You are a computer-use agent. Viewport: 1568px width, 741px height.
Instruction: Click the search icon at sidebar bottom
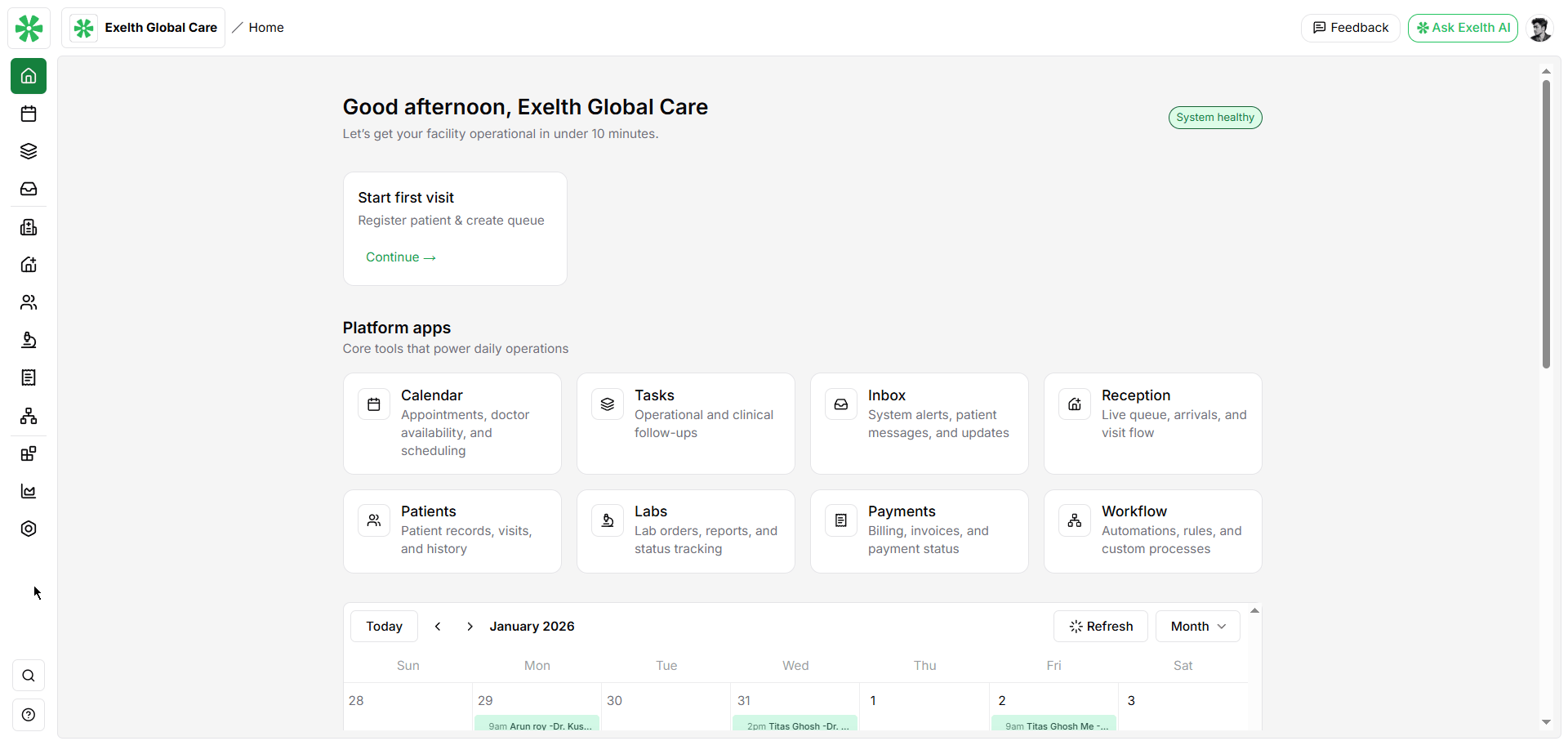click(x=29, y=676)
